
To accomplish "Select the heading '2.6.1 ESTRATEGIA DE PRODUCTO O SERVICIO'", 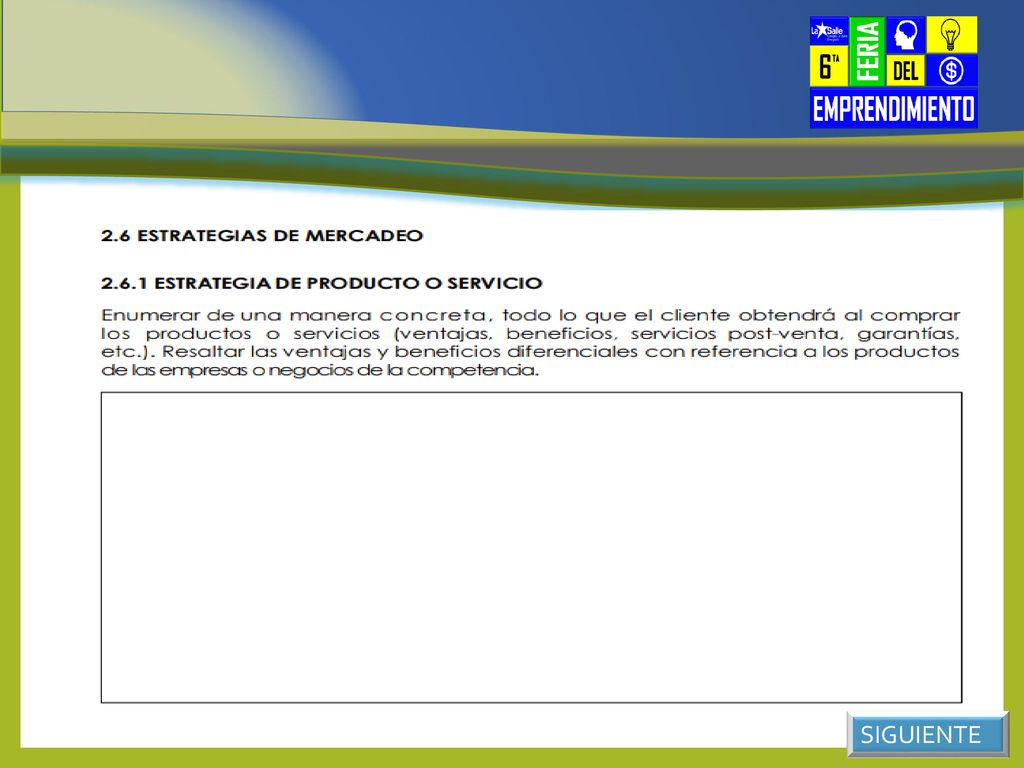I will coord(321,283).
